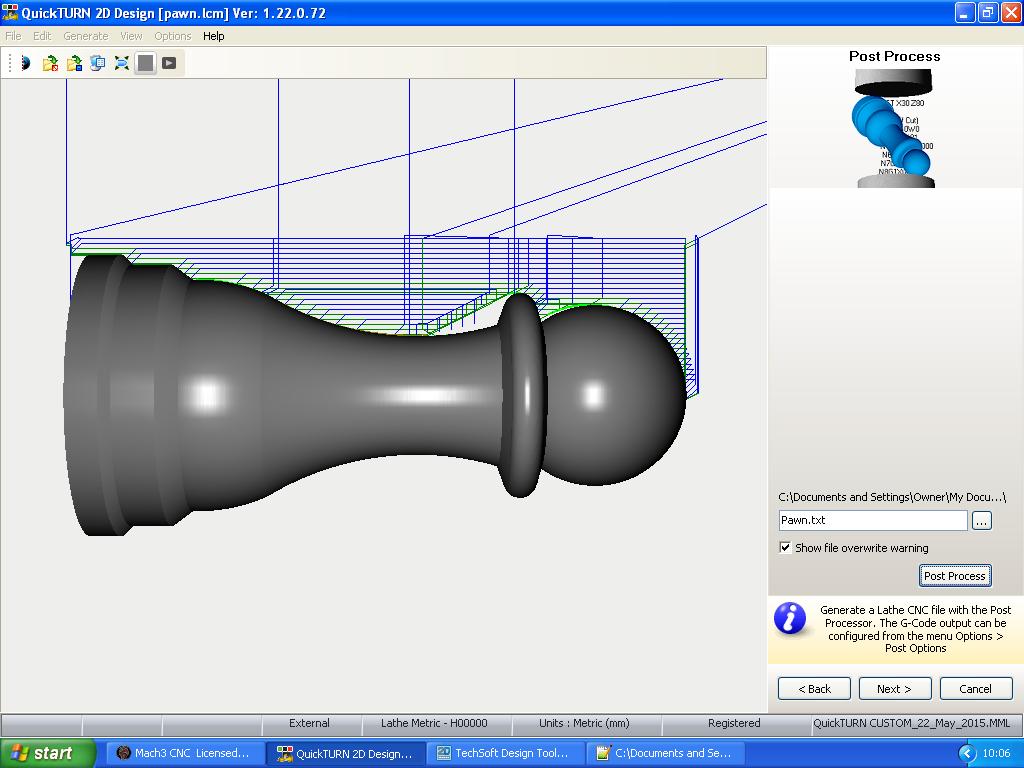The height and width of the screenshot is (768, 1024).
Task: Click the blue info icon in help panel
Action: pyautogui.click(x=790, y=620)
